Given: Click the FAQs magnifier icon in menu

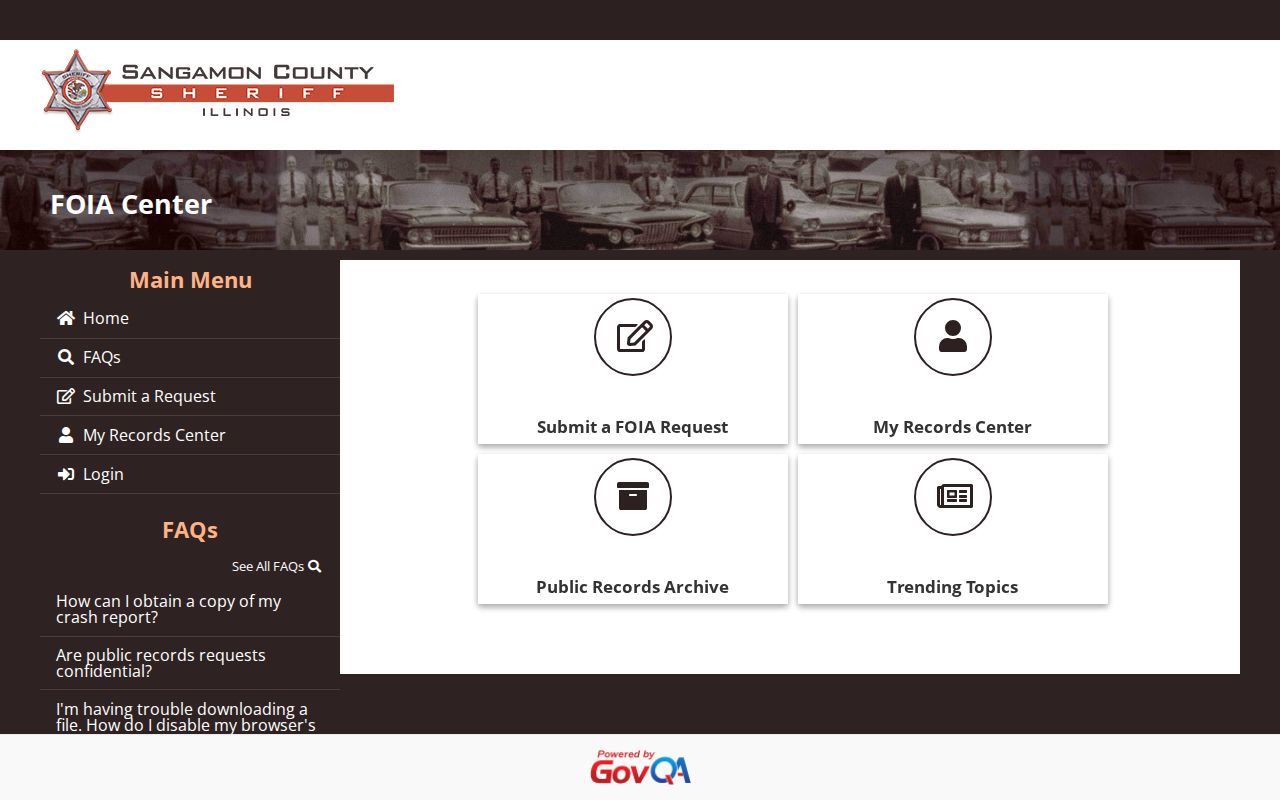Looking at the screenshot, I should 66,357.
